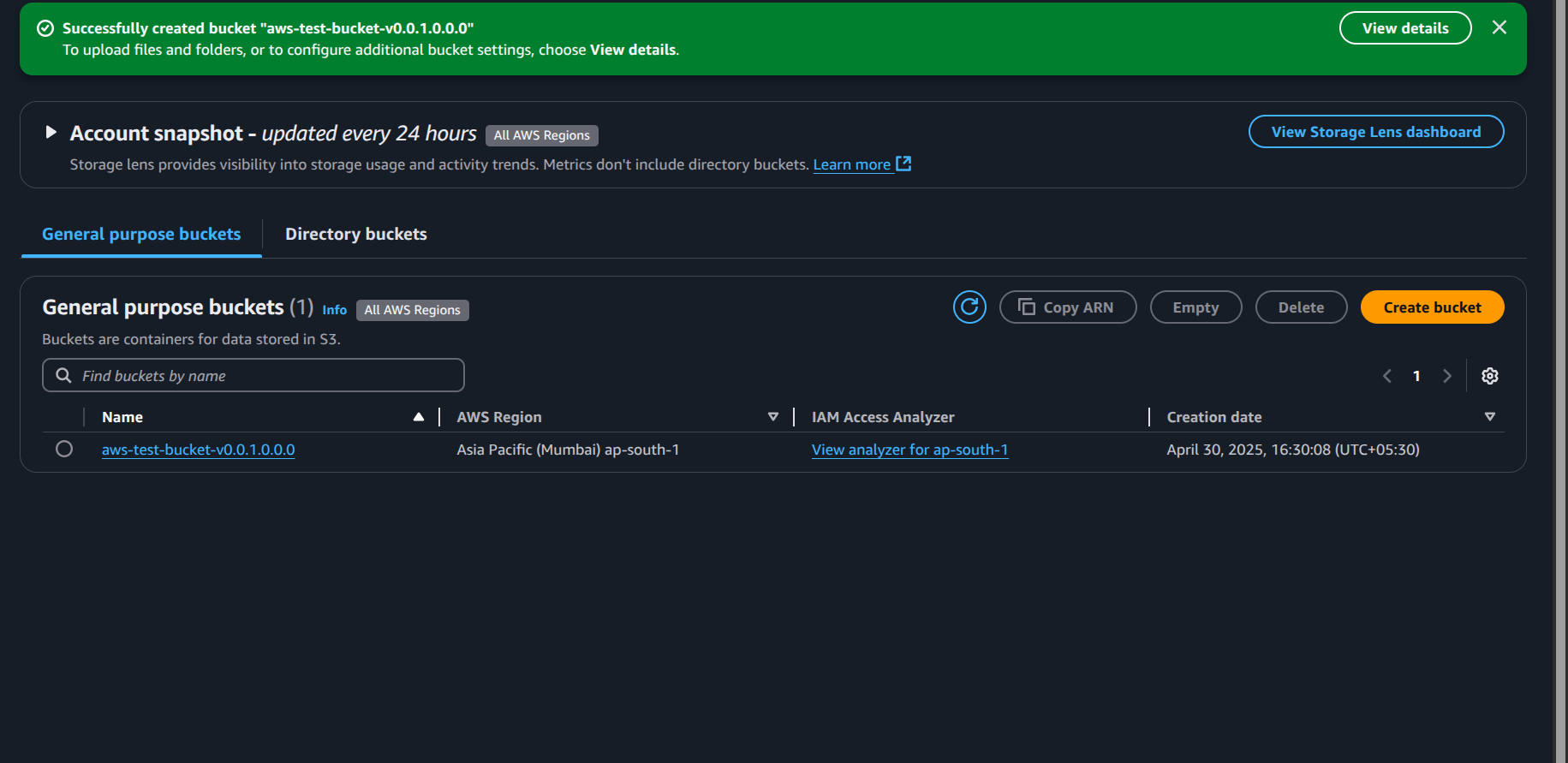Click the search magnifier icon
The width and height of the screenshot is (1568, 763).
[x=63, y=375]
